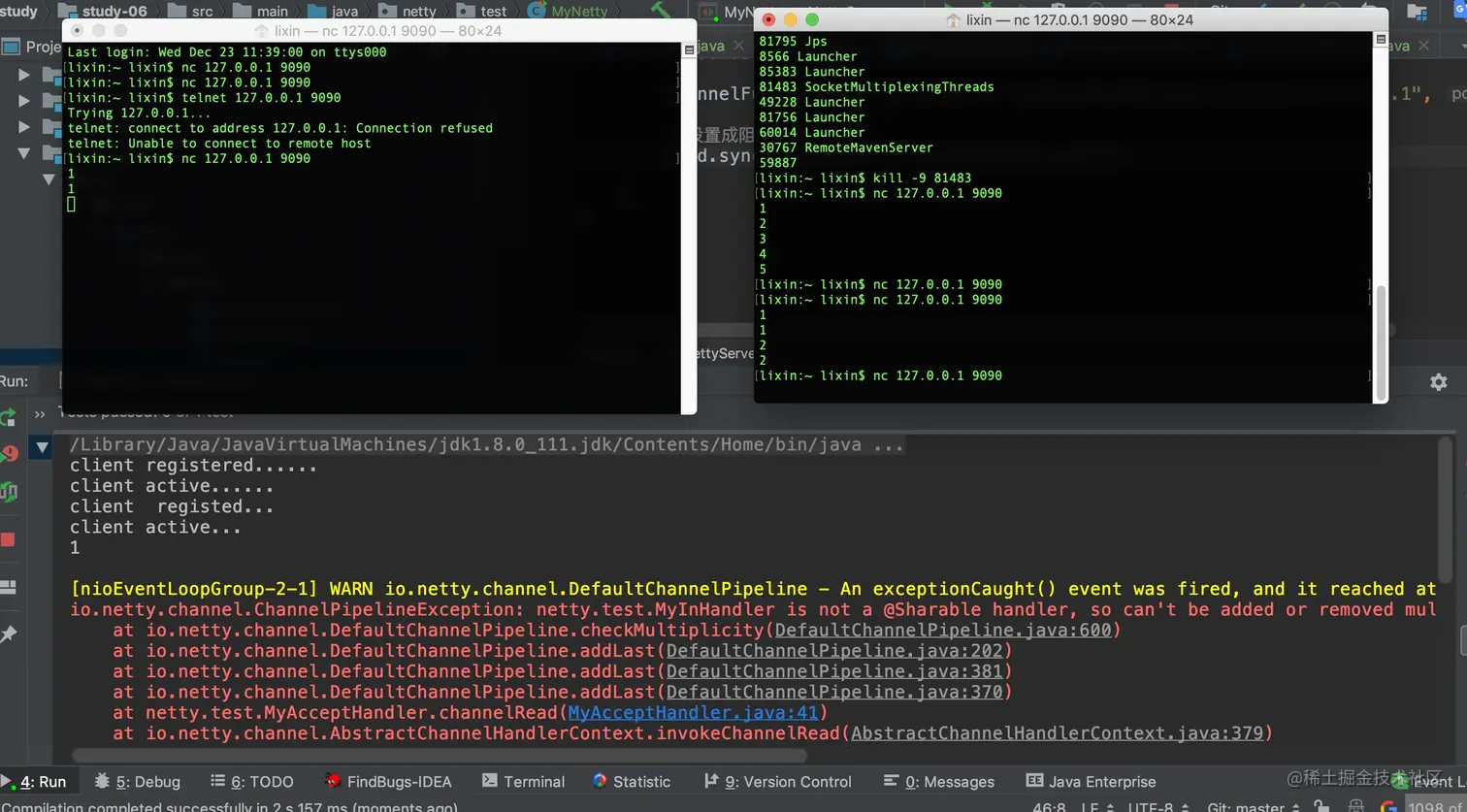Open the Terminal tool tab
1467x812 pixels.
coord(523,781)
